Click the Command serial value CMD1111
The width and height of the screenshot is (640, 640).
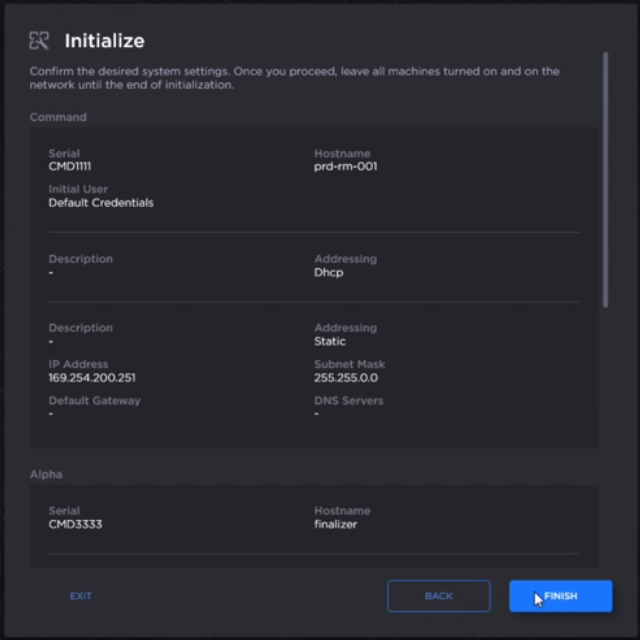pos(70,166)
